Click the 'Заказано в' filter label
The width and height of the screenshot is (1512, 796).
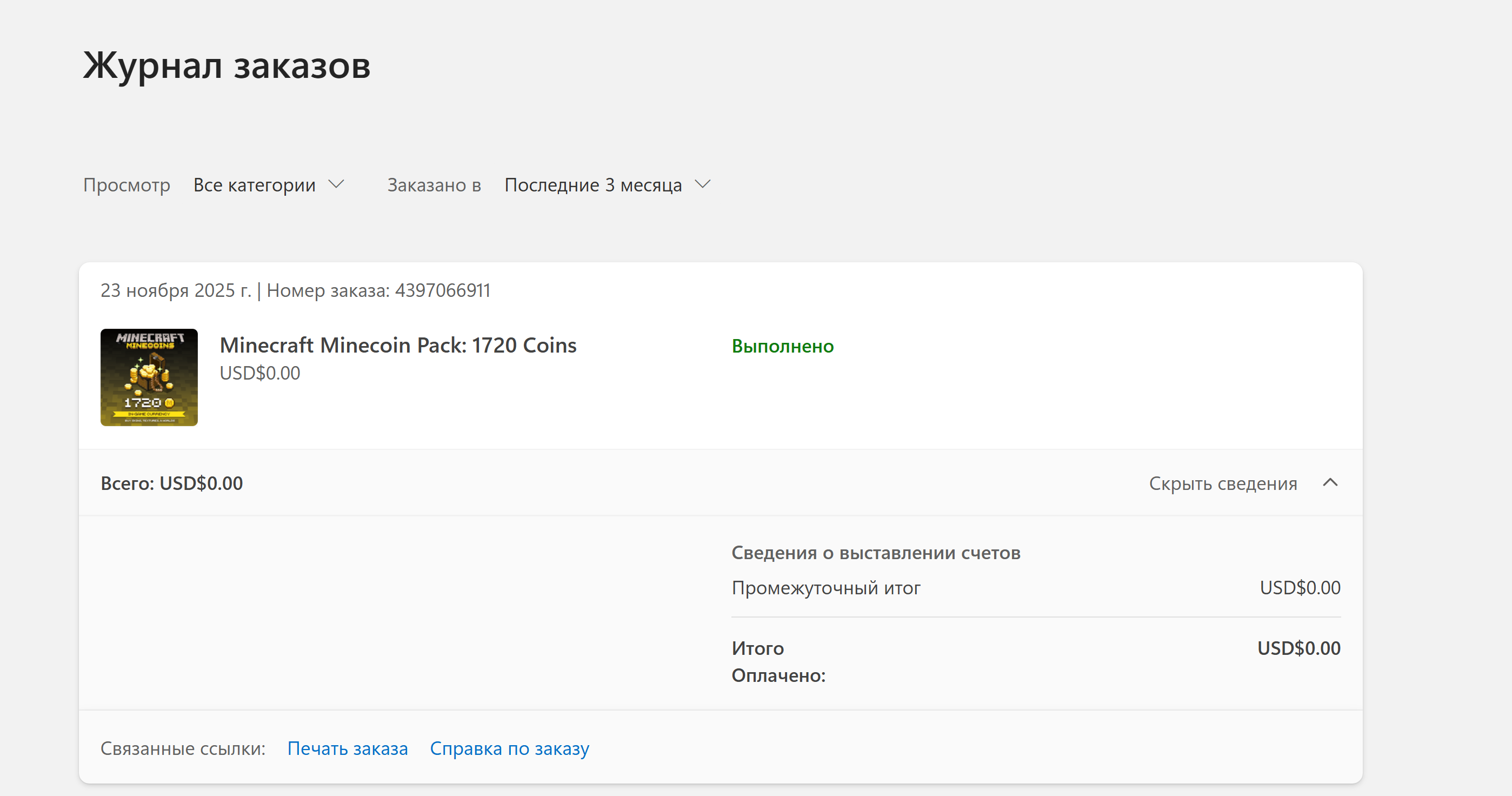point(434,185)
